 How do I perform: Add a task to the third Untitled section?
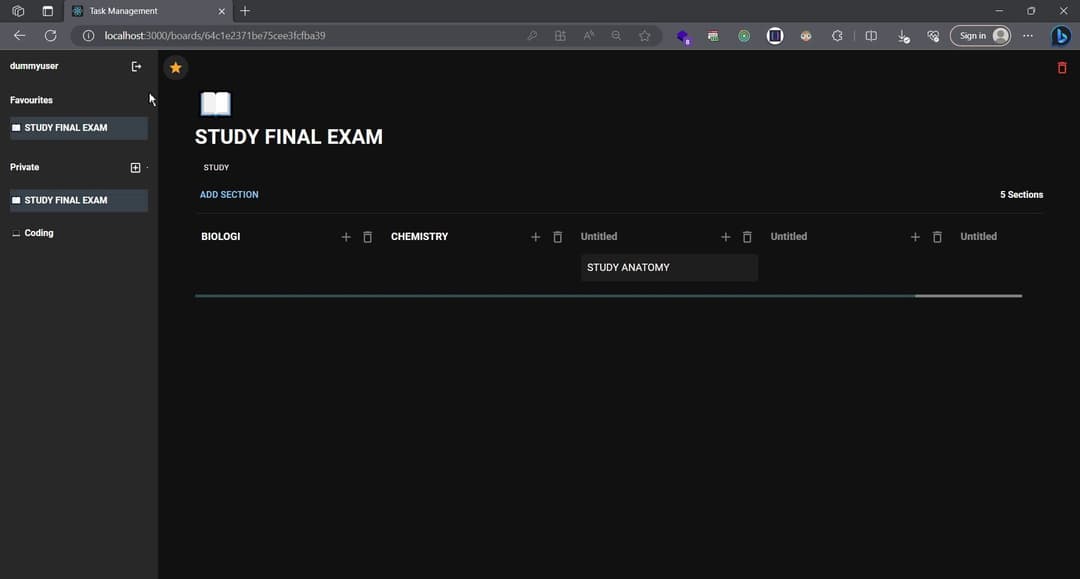(726, 237)
